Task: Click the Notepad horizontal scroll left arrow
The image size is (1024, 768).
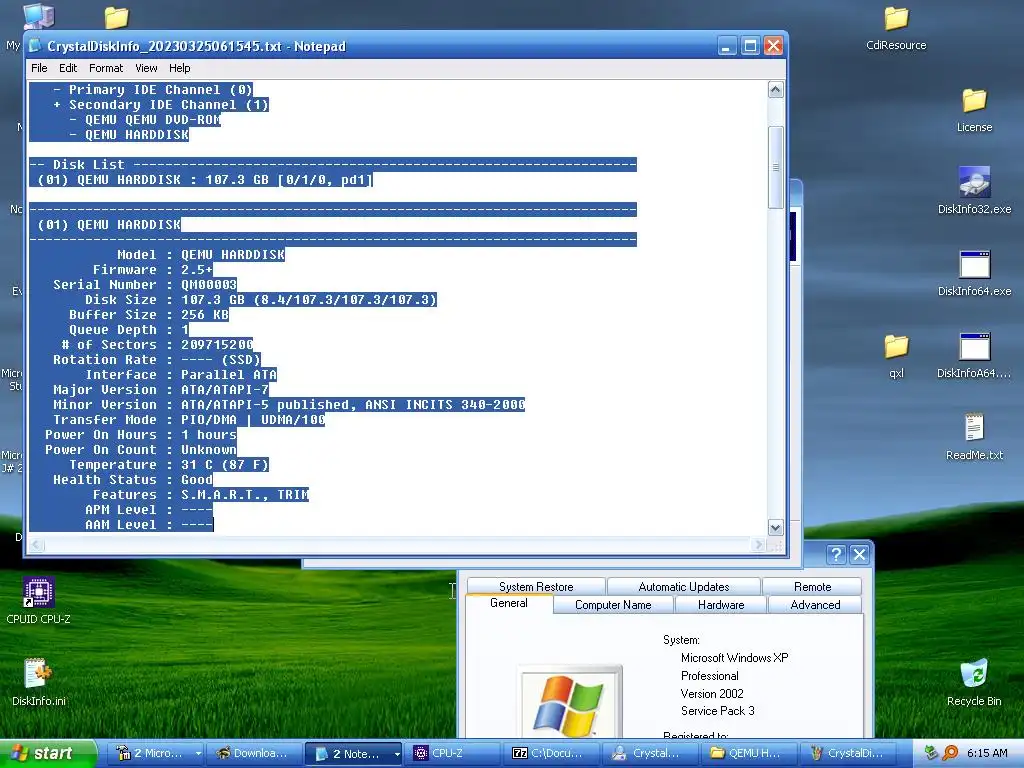Action: (37, 545)
